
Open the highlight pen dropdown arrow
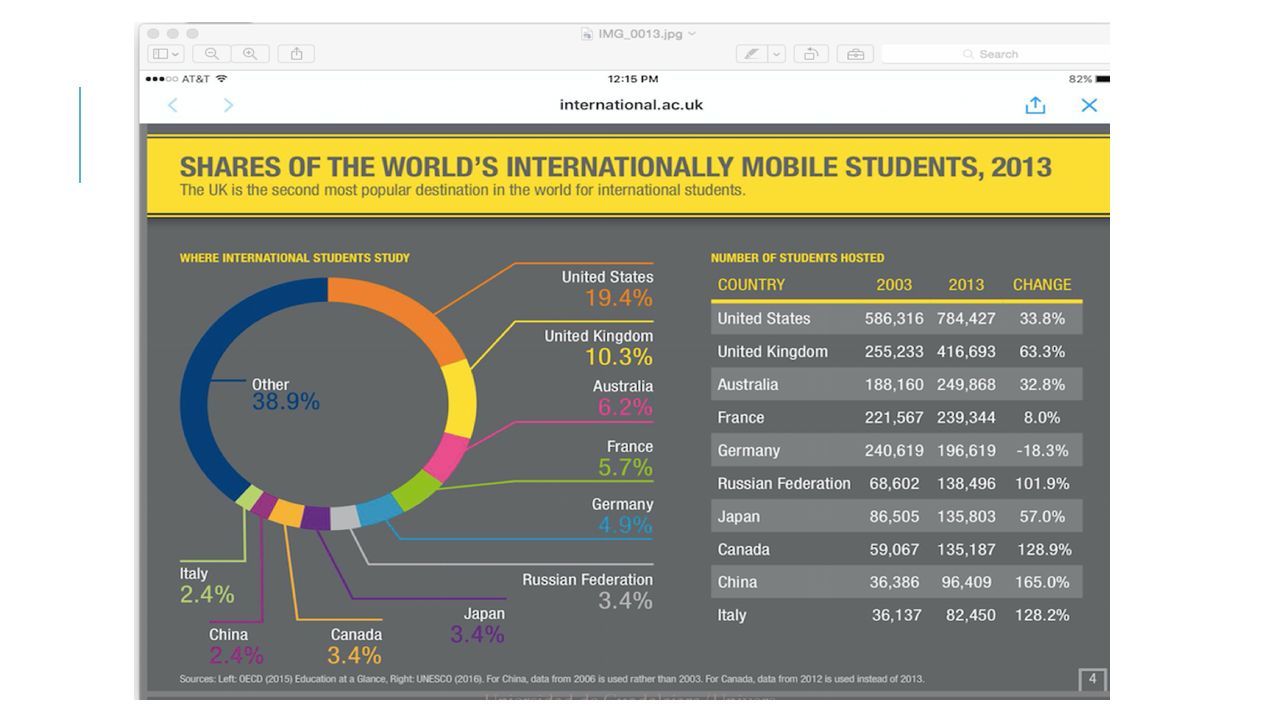[777, 54]
